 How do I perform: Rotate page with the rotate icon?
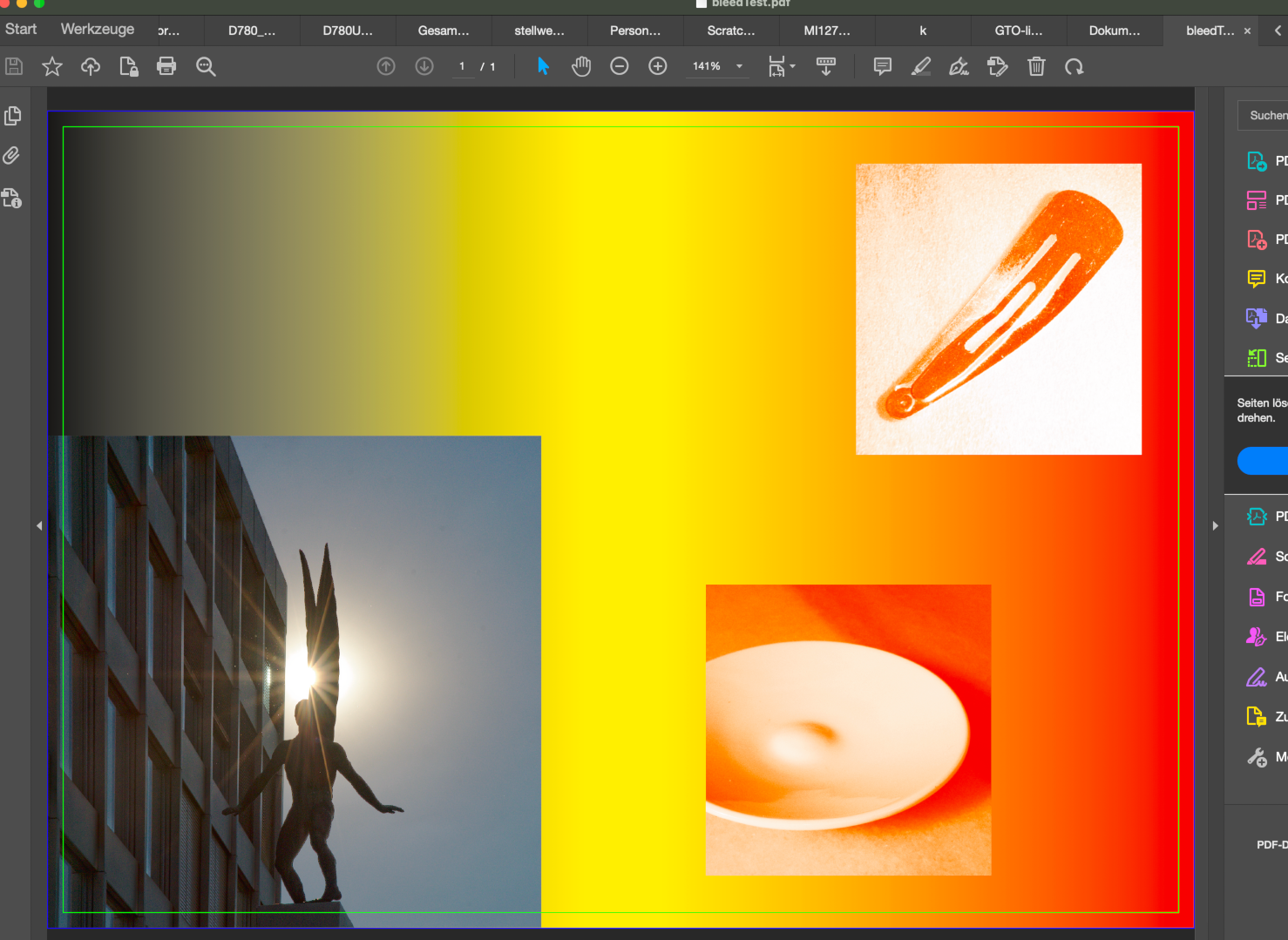coord(1074,66)
